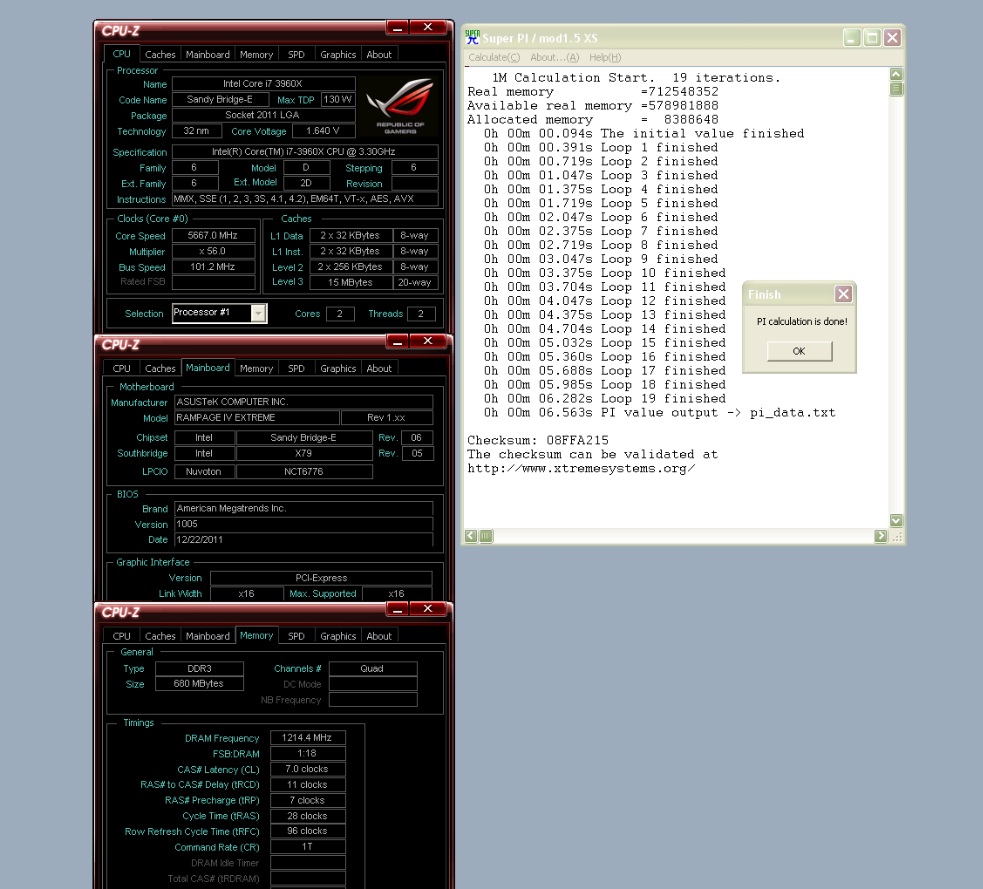Image resolution: width=983 pixels, height=889 pixels.
Task: Switch to Mainboard tab in top CPU-Z window
Action: [x=208, y=55]
